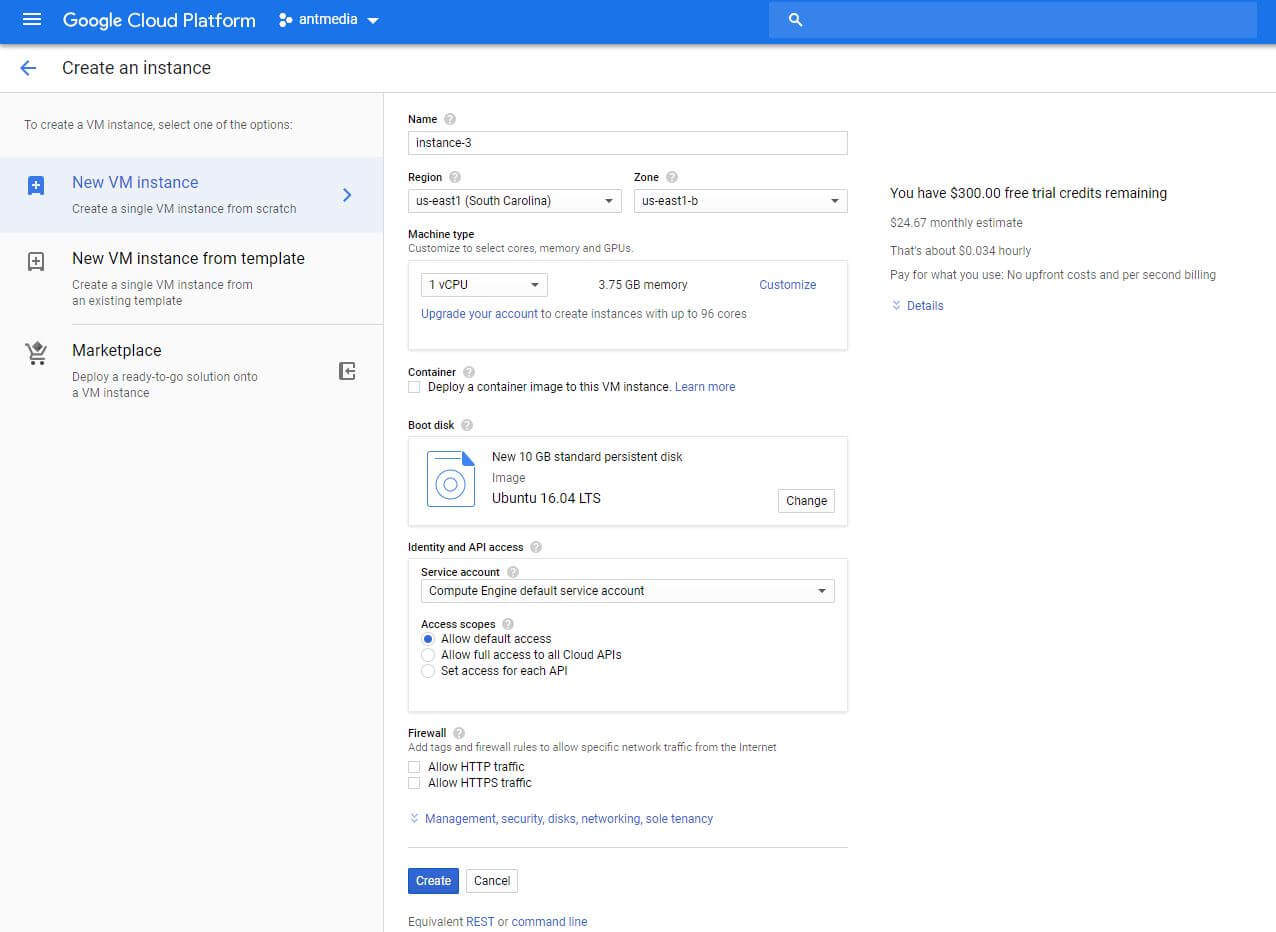Click the Upgrade your account link

pos(479,314)
